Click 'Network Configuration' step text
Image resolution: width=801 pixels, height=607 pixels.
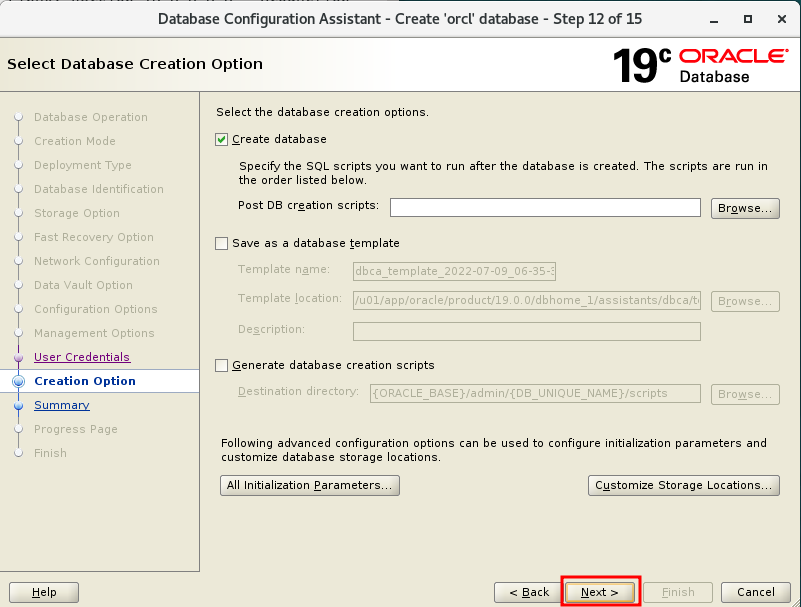coord(97,261)
